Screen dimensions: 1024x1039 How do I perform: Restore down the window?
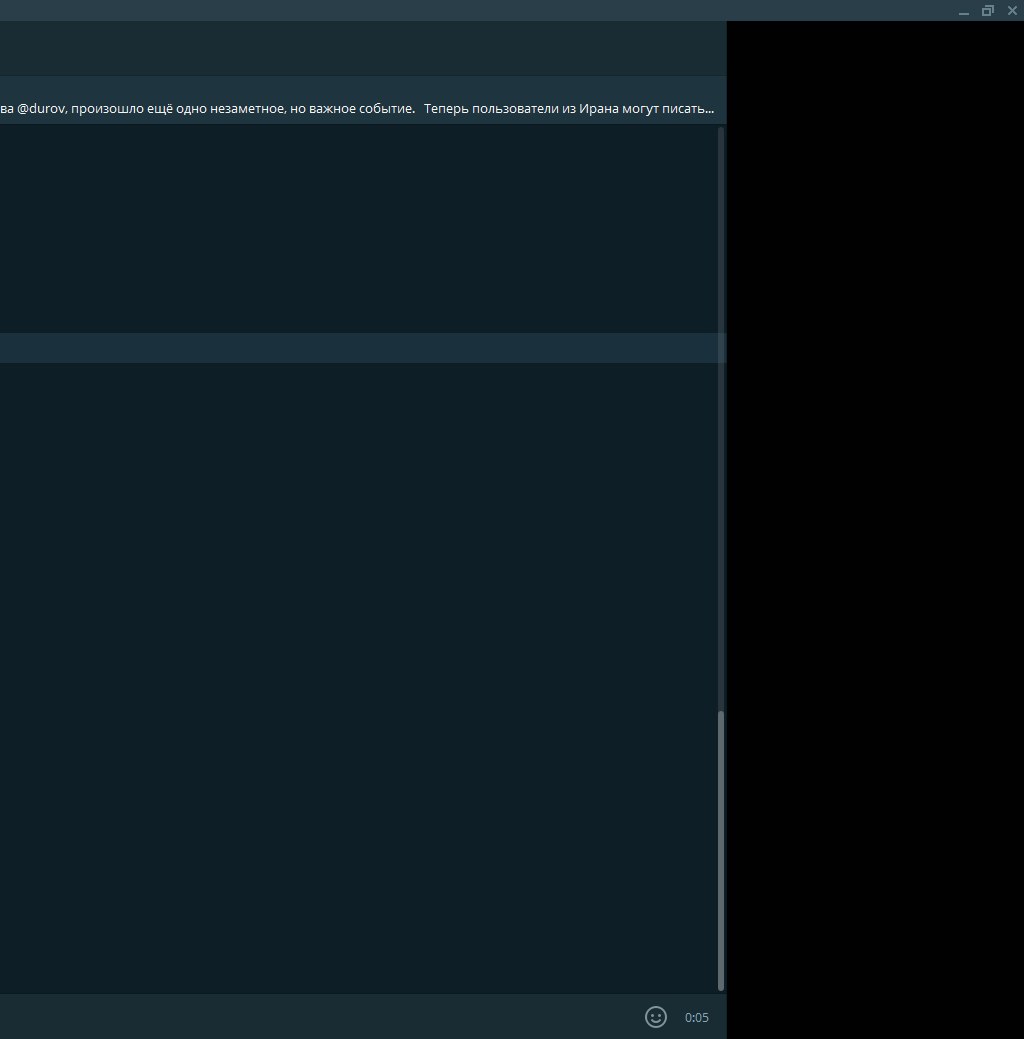[988, 11]
